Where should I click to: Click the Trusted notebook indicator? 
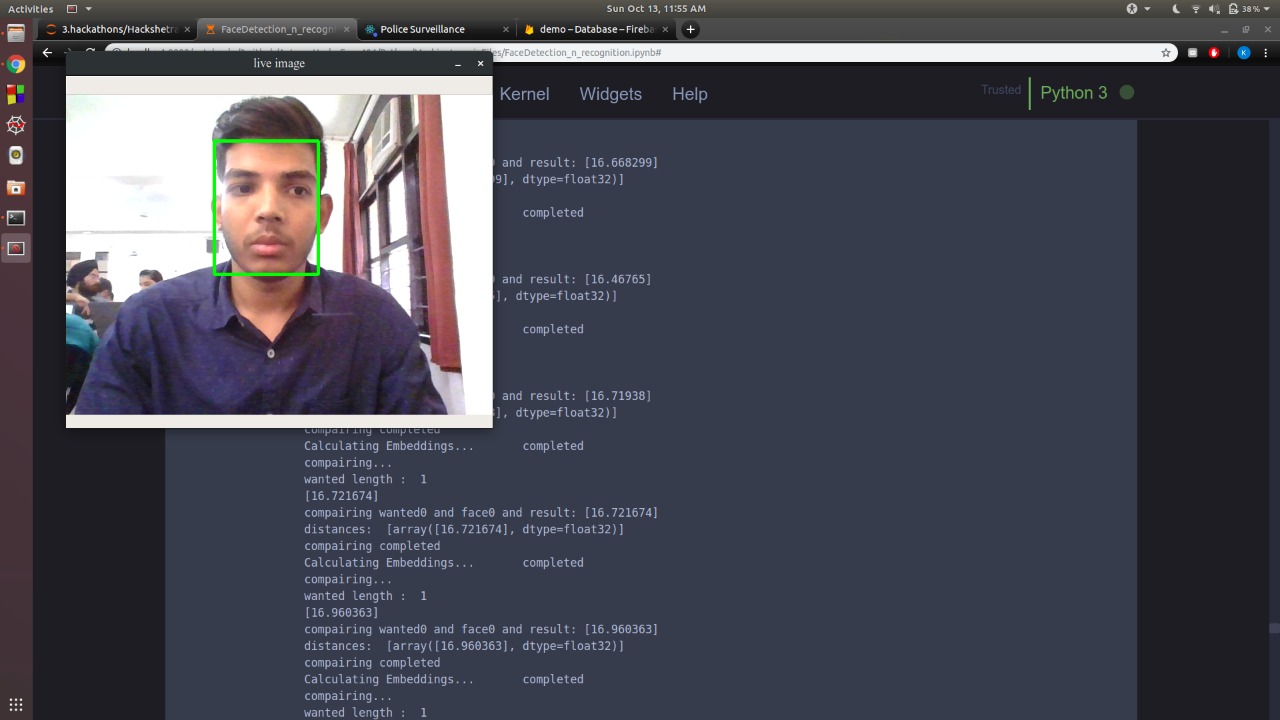point(1001,90)
